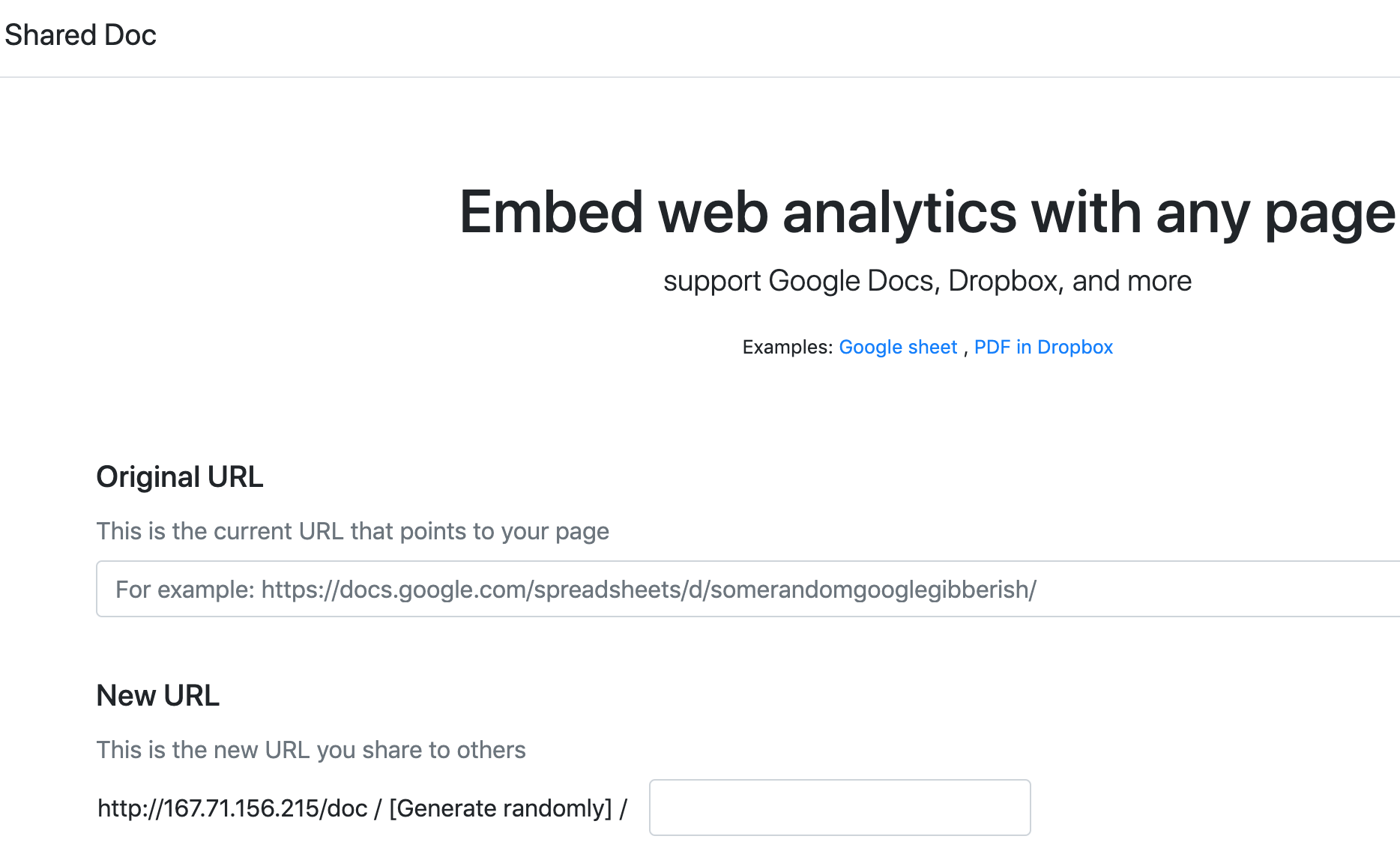Click the 'Original URL' section heading

pyautogui.click(x=180, y=477)
